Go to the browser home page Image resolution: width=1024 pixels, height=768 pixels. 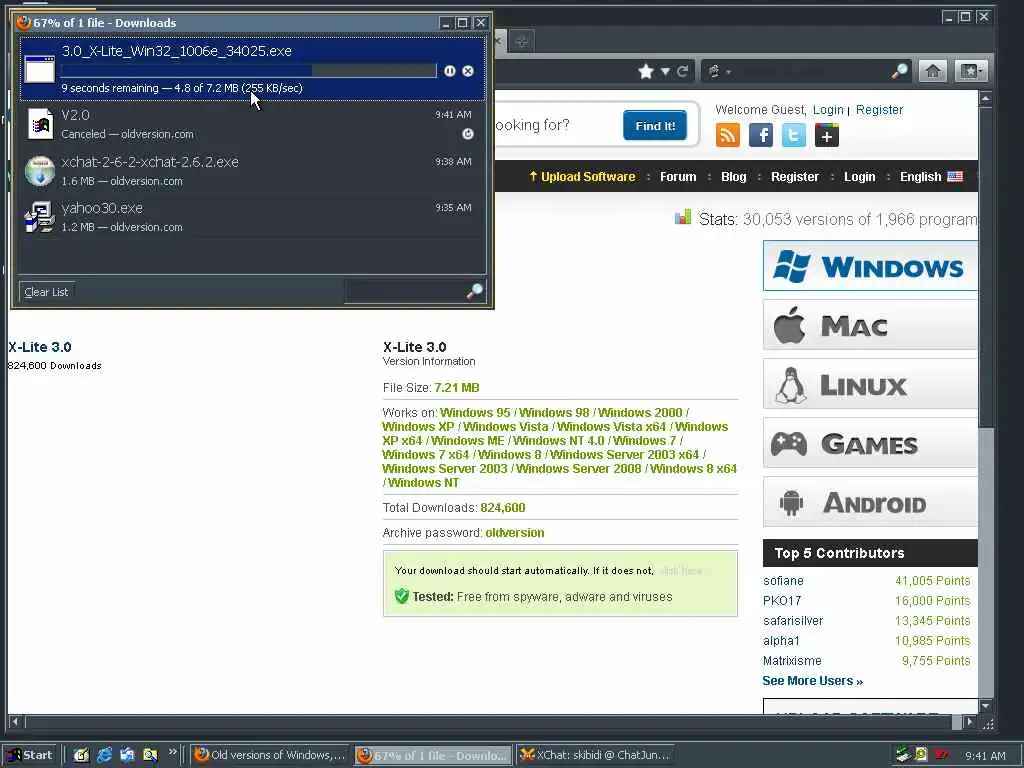(x=933, y=71)
